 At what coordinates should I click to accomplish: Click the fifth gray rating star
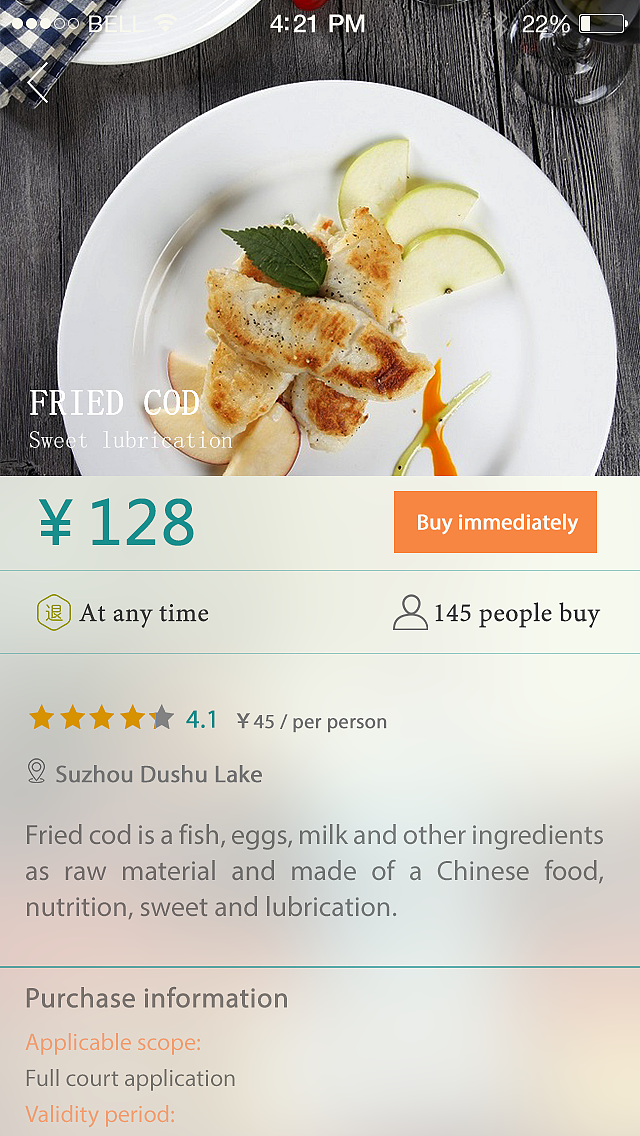coord(162,718)
